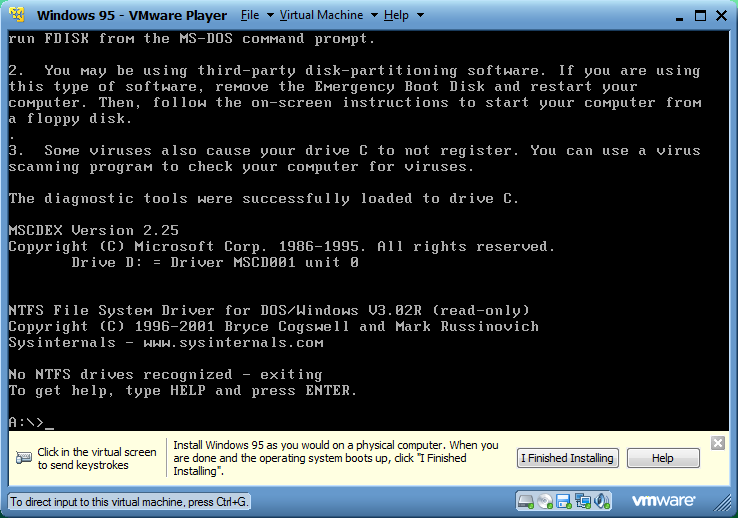The image size is (738, 518).
Task: Open the Virtual Machine menu
Action: click(321, 15)
